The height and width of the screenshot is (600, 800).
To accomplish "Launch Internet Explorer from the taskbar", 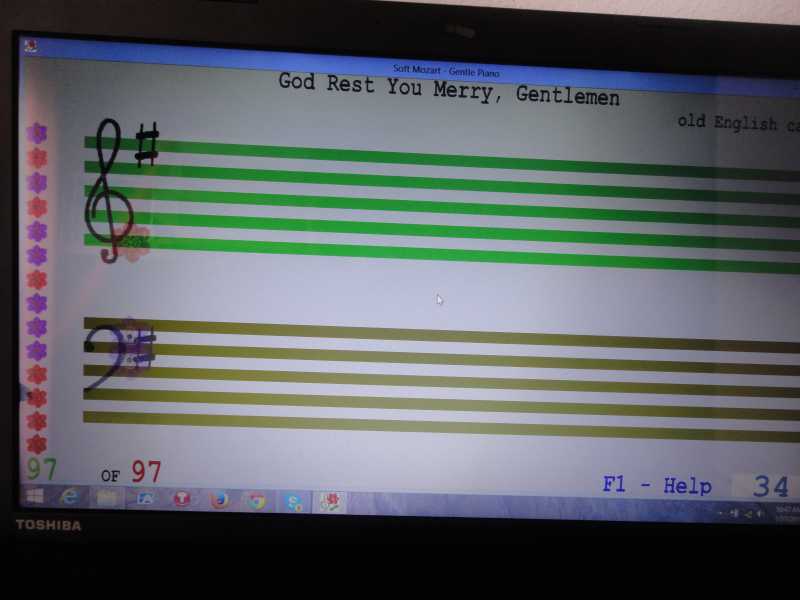I will 69,496.
